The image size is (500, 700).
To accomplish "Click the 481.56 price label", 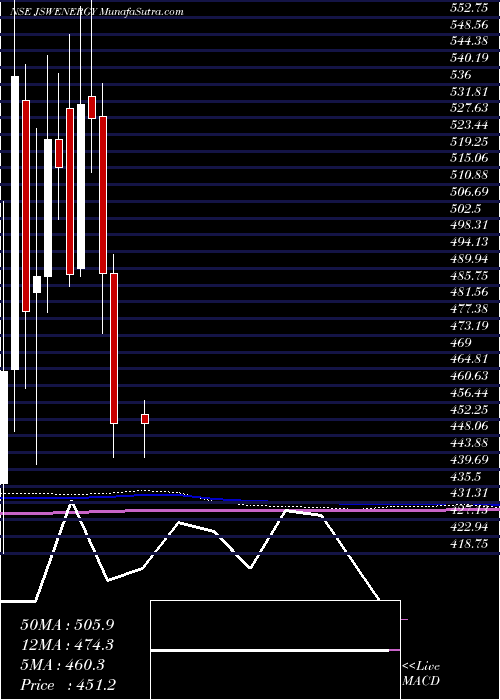I will (x=471, y=291).
